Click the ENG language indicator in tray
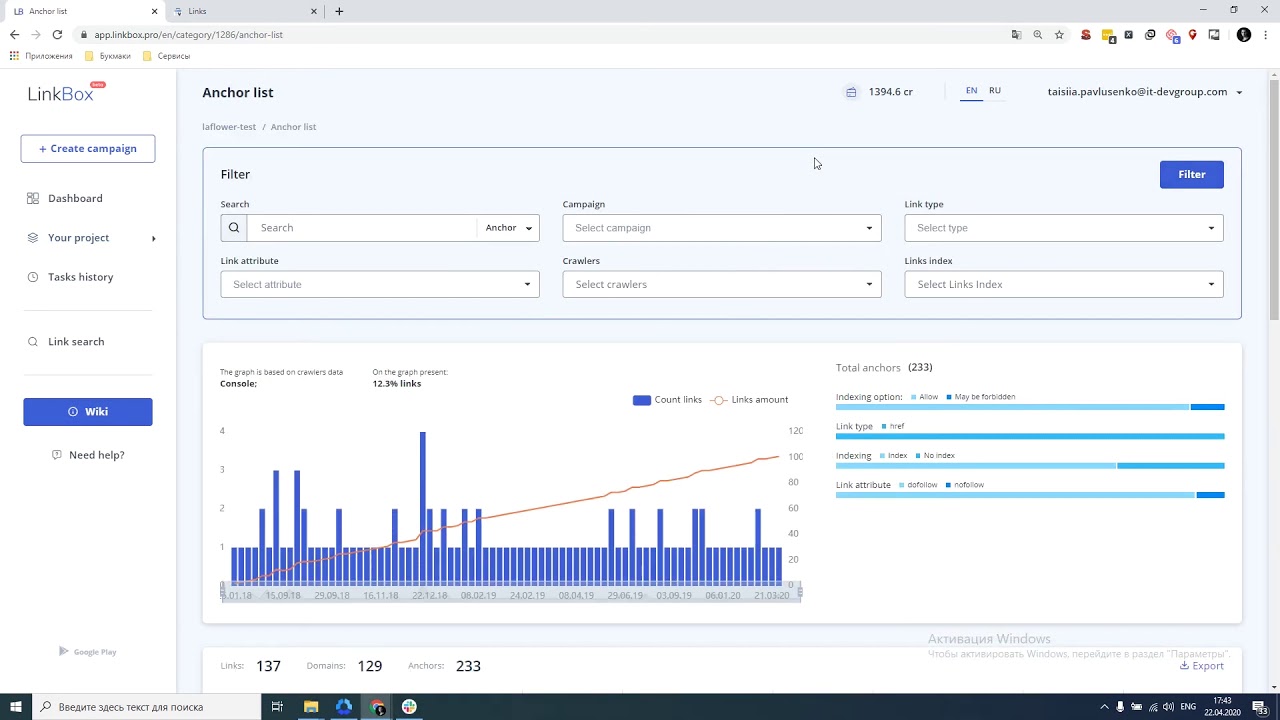 click(x=1188, y=707)
